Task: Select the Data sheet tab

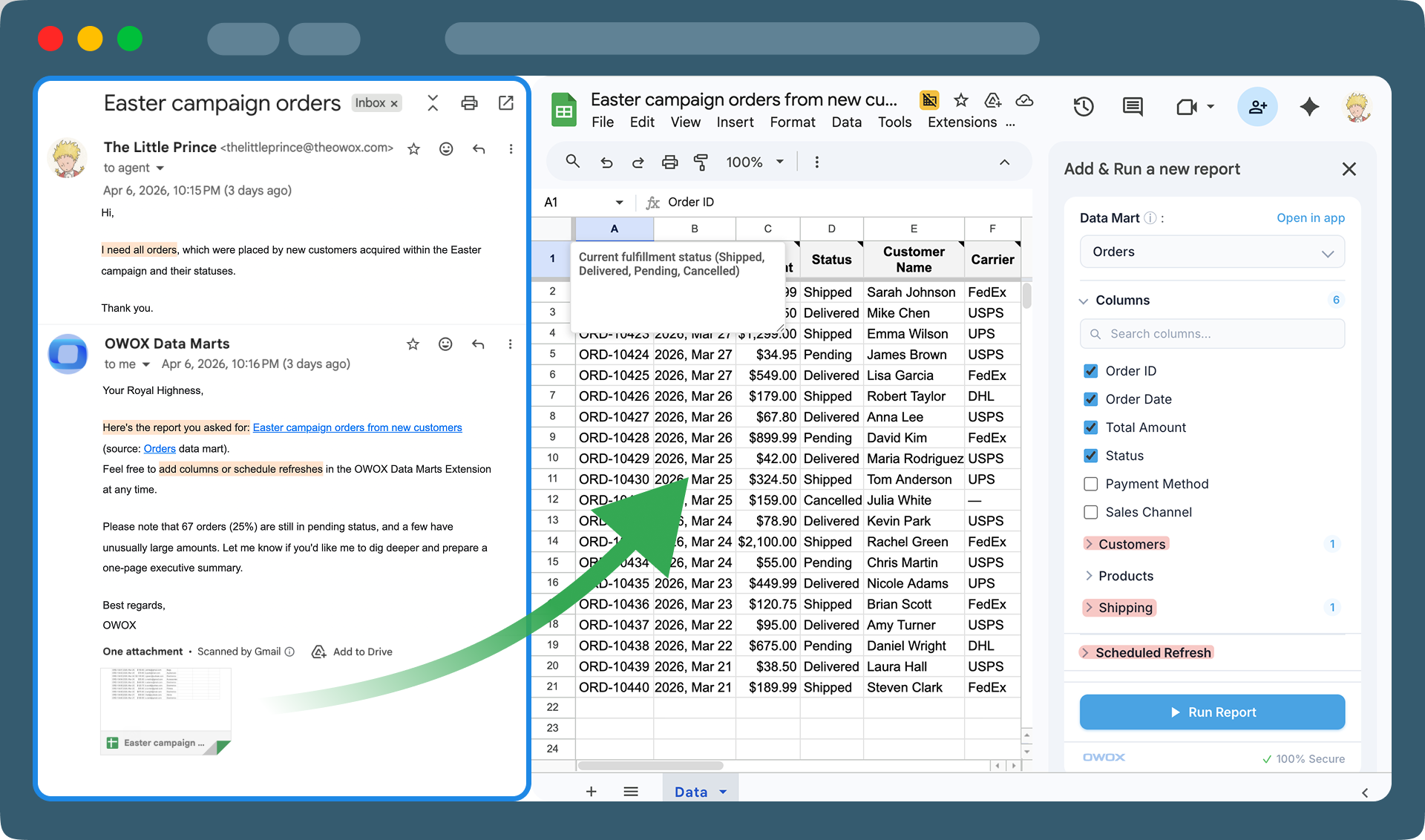Action: [690, 792]
